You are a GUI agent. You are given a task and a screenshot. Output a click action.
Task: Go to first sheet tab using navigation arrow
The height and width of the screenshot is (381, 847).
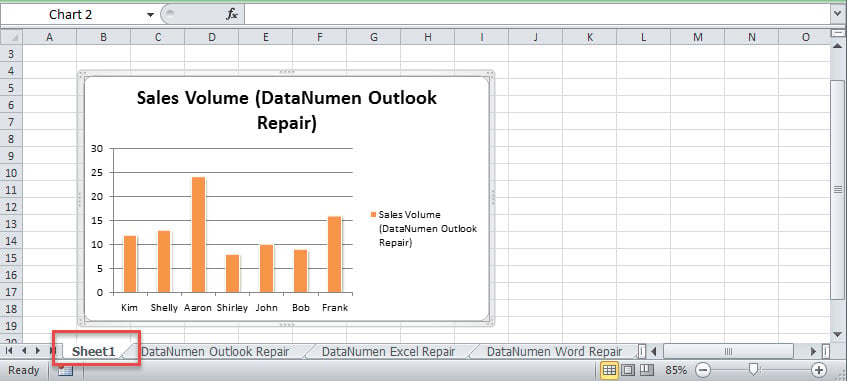(x=10, y=351)
